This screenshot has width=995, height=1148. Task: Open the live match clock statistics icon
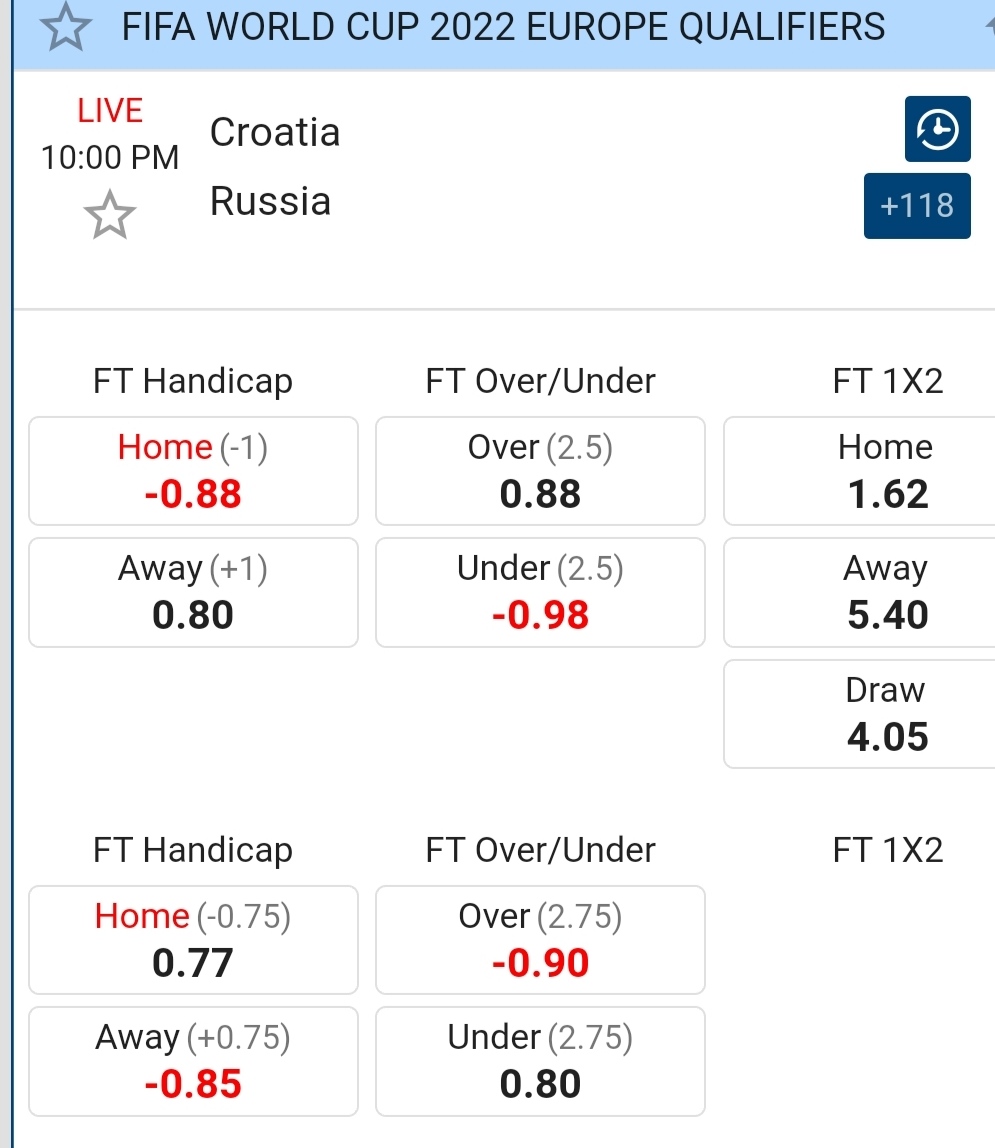(937, 129)
